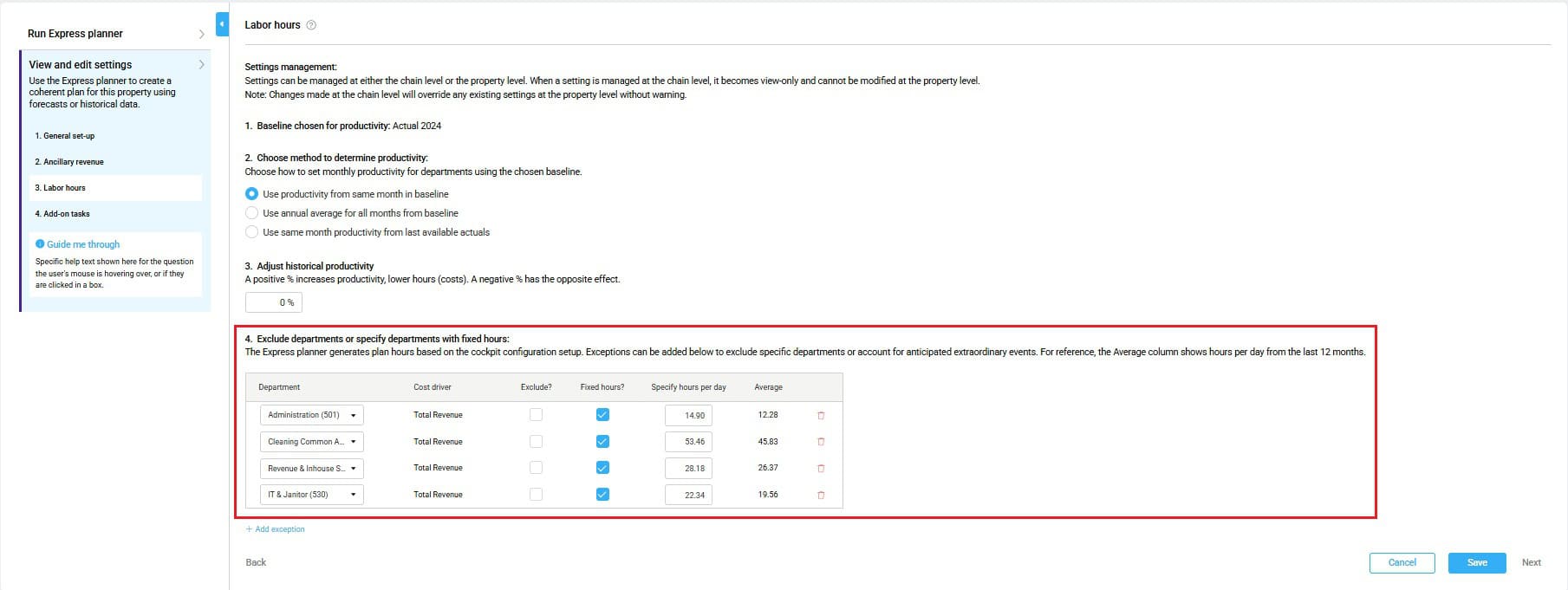Screen dimensions: 1568x590
Task: Delete the Administration (501) exception row
Action: (821, 416)
